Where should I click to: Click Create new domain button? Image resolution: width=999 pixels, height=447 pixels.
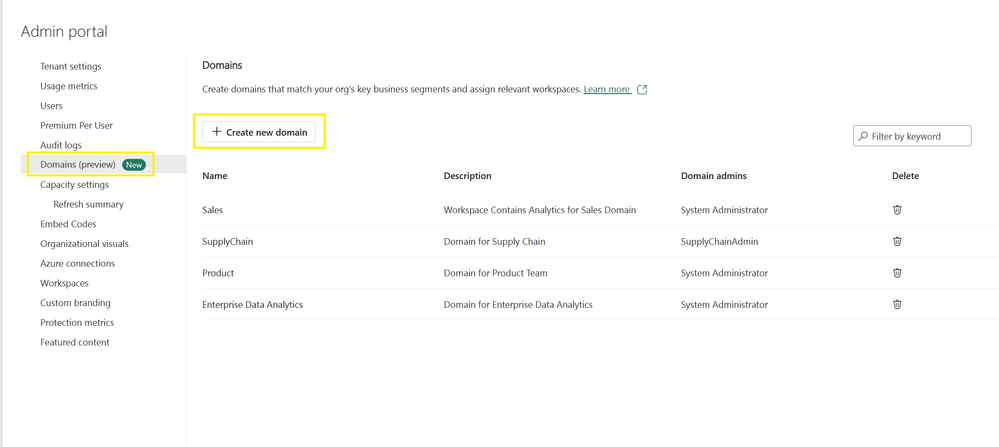click(260, 132)
